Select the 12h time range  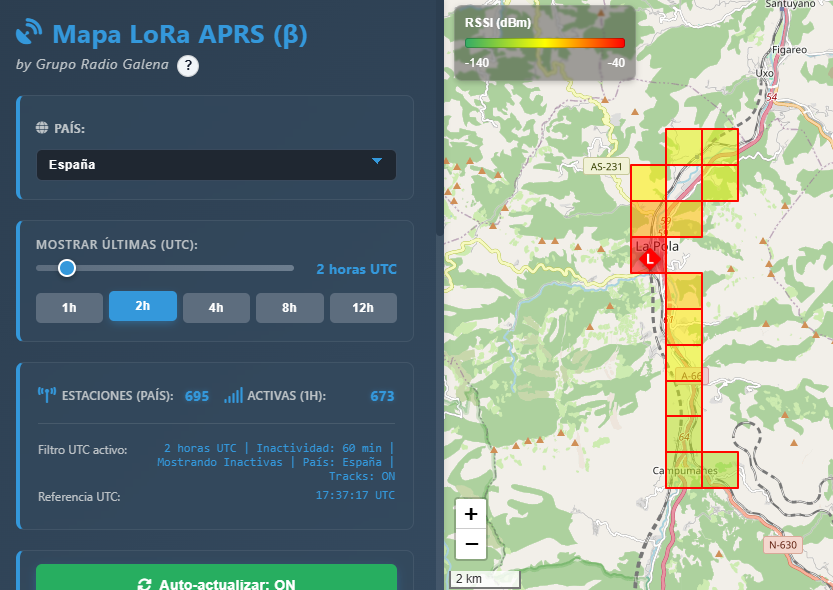[x=363, y=307]
